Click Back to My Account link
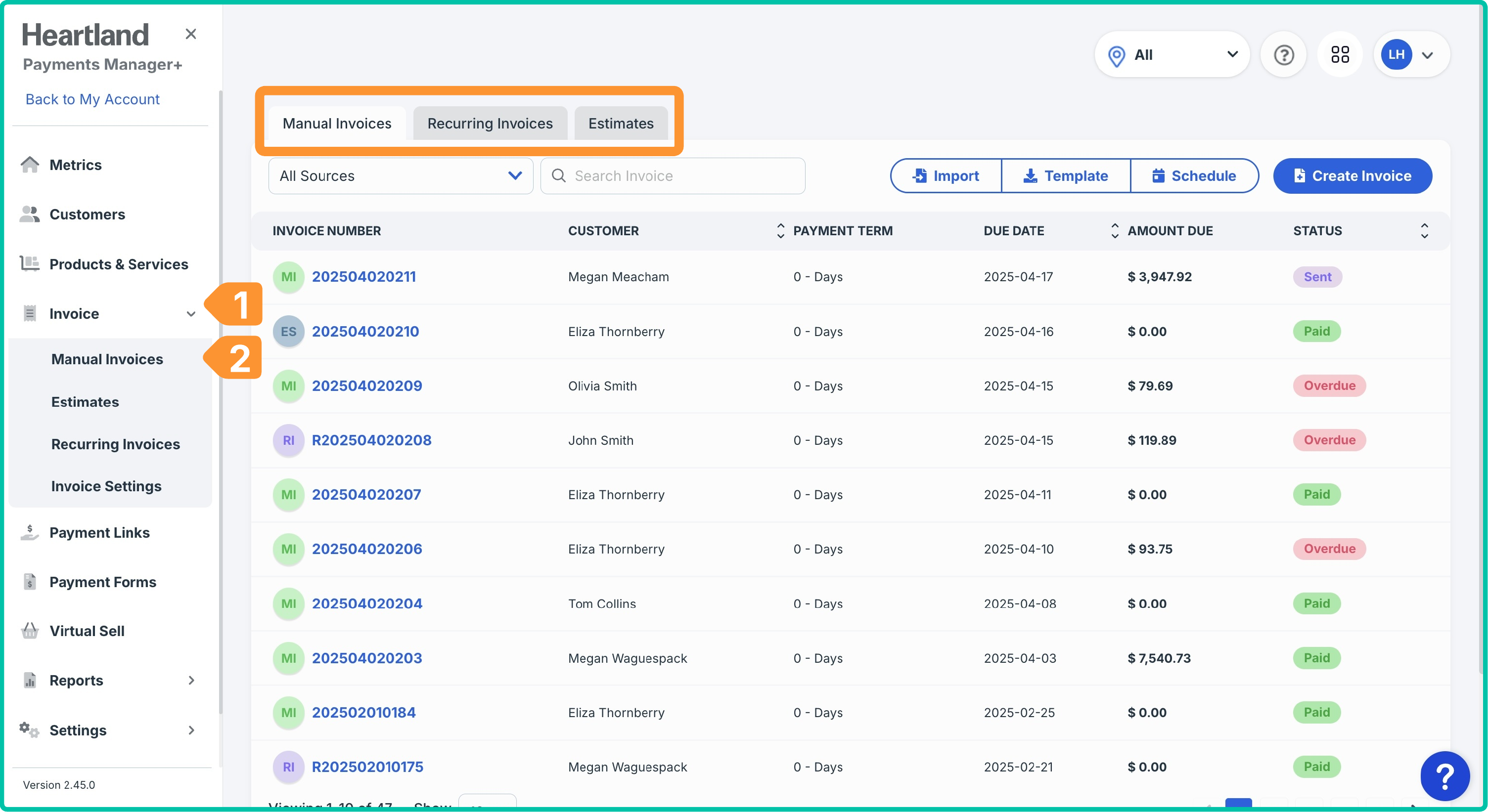This screenshot has width=1488, height=812. [x=92, y=99]
